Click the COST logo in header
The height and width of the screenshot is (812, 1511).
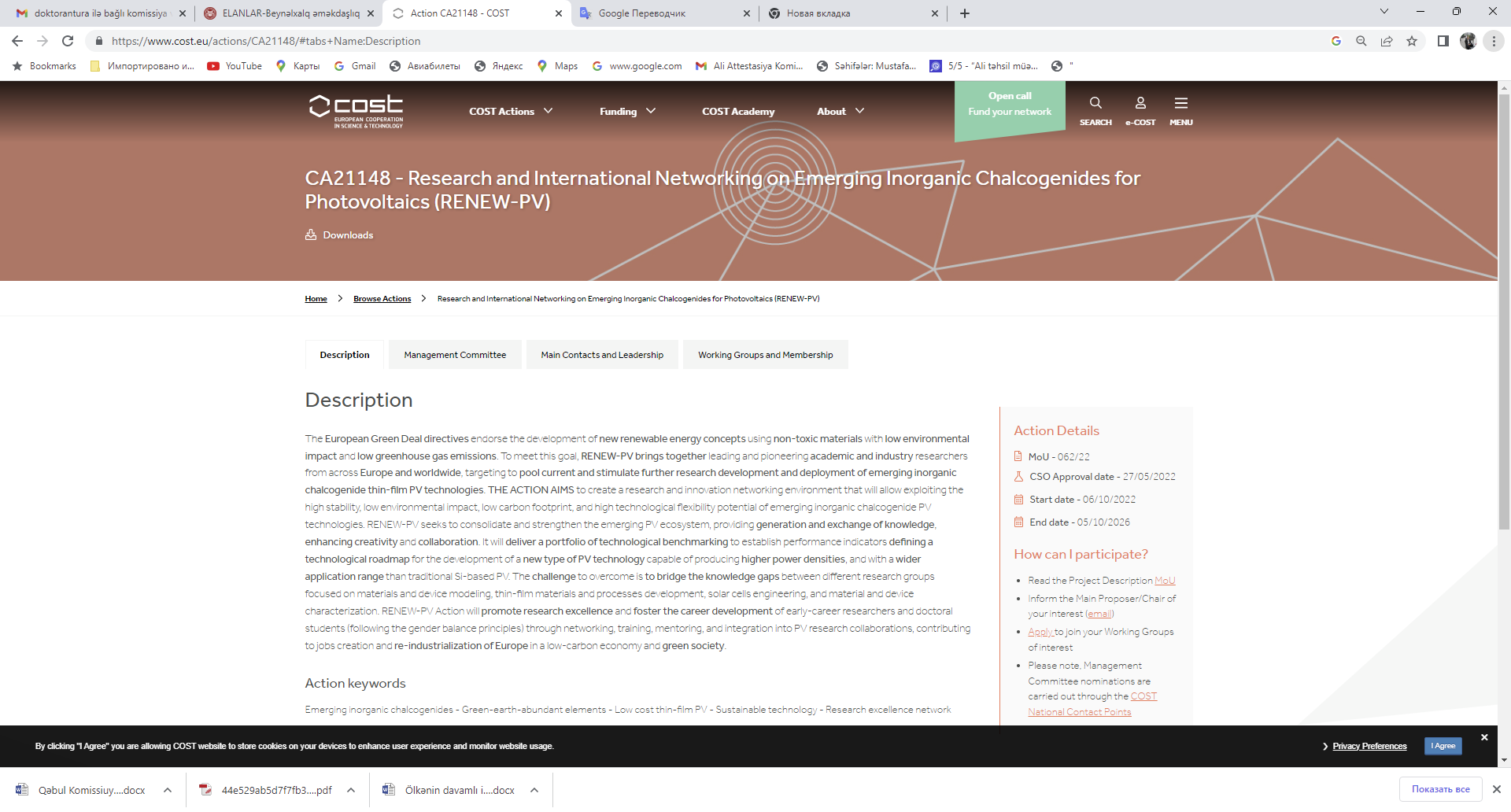point(356,111)
